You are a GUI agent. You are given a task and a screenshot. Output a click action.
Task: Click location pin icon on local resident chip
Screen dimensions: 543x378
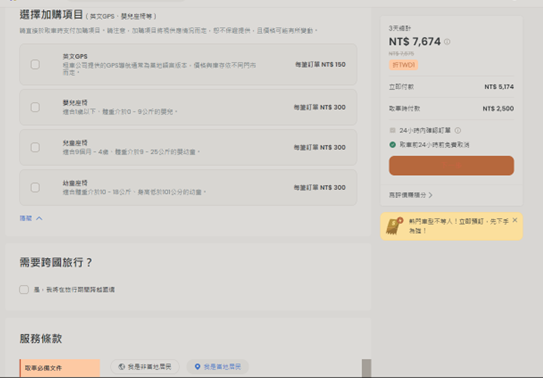(197, 367)
